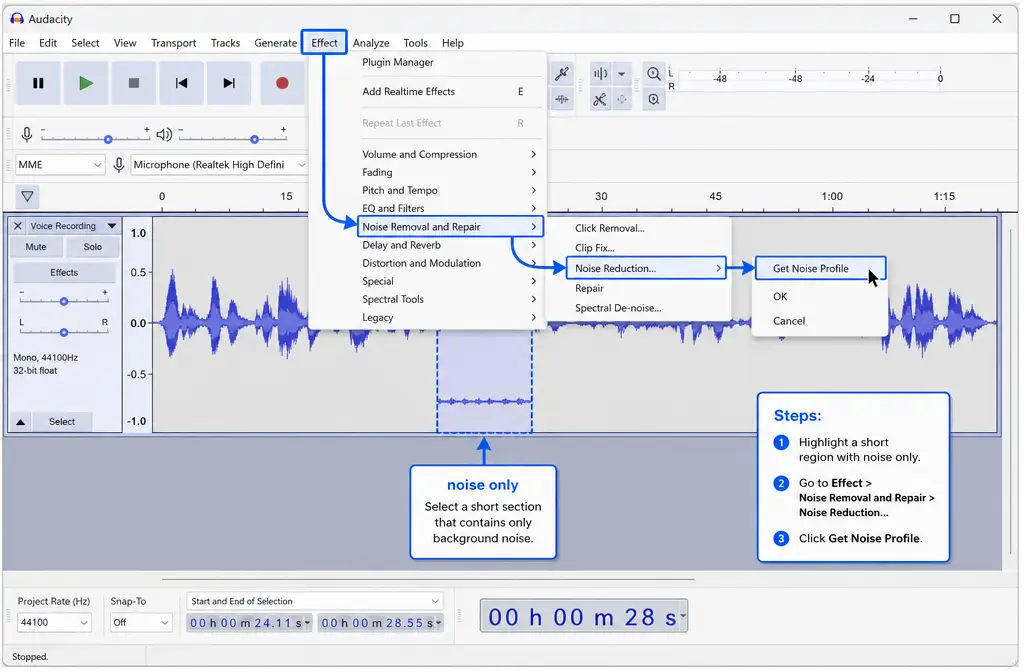Open the format arrow on the selection end time
This screenshot has width=1024, height=672.
438,623
